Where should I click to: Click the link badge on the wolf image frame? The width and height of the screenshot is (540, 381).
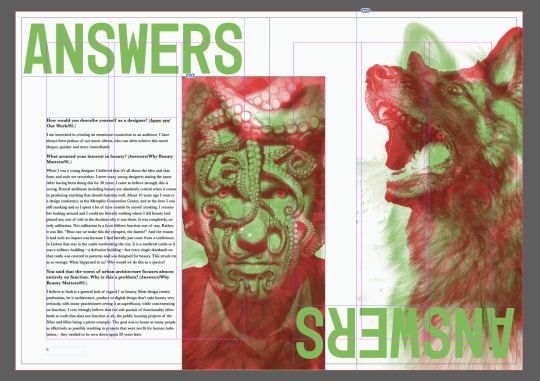point(365,11)
